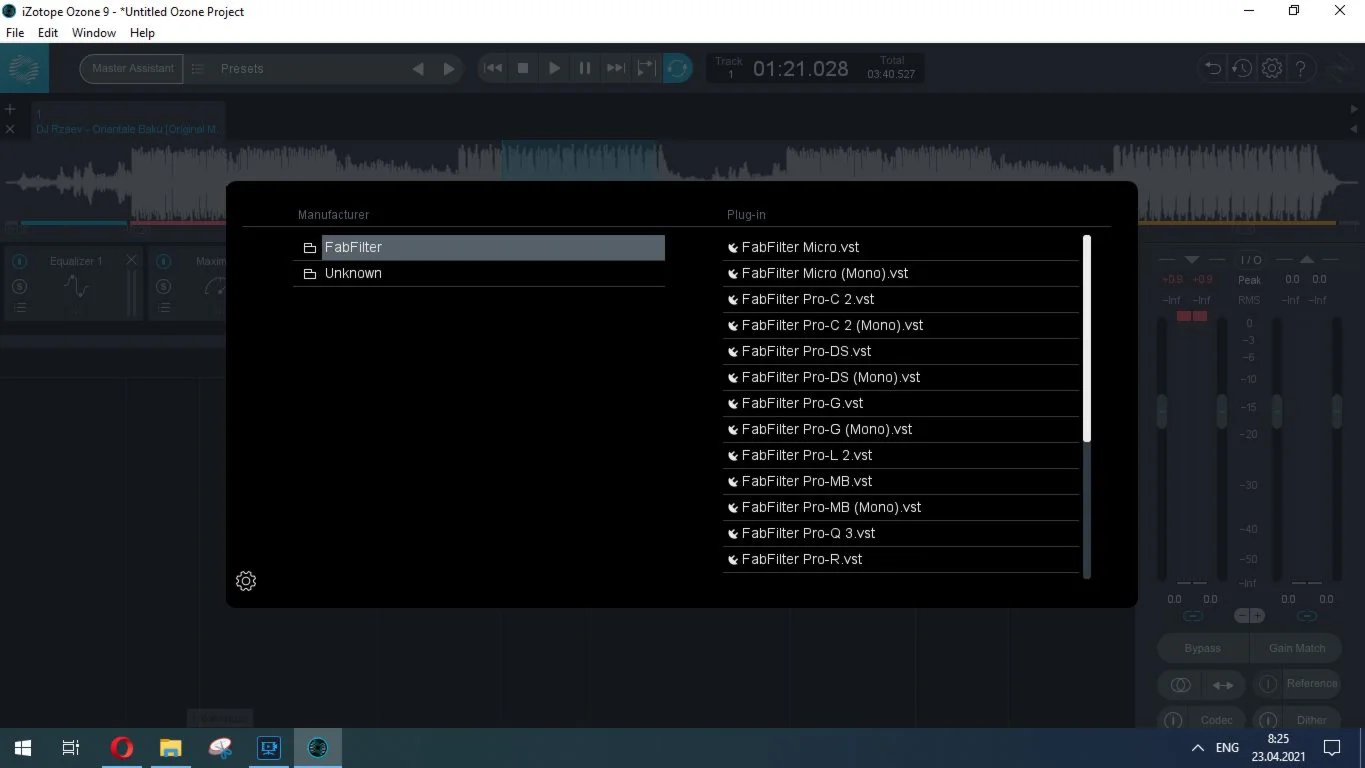Add a new track with the plus icon

(x=10, y=109)
